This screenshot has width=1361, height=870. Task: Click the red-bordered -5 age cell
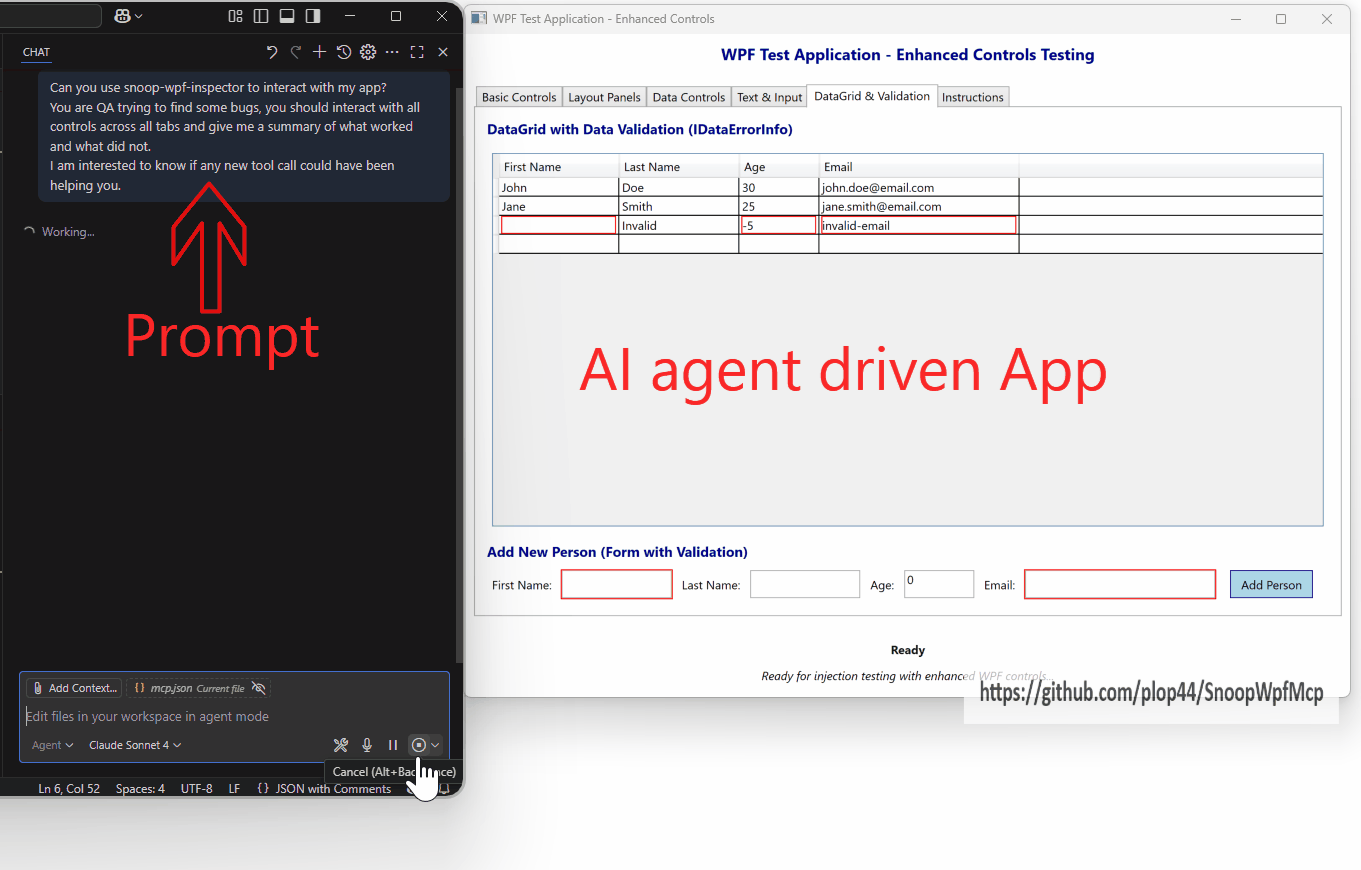[x=778, y=225]
